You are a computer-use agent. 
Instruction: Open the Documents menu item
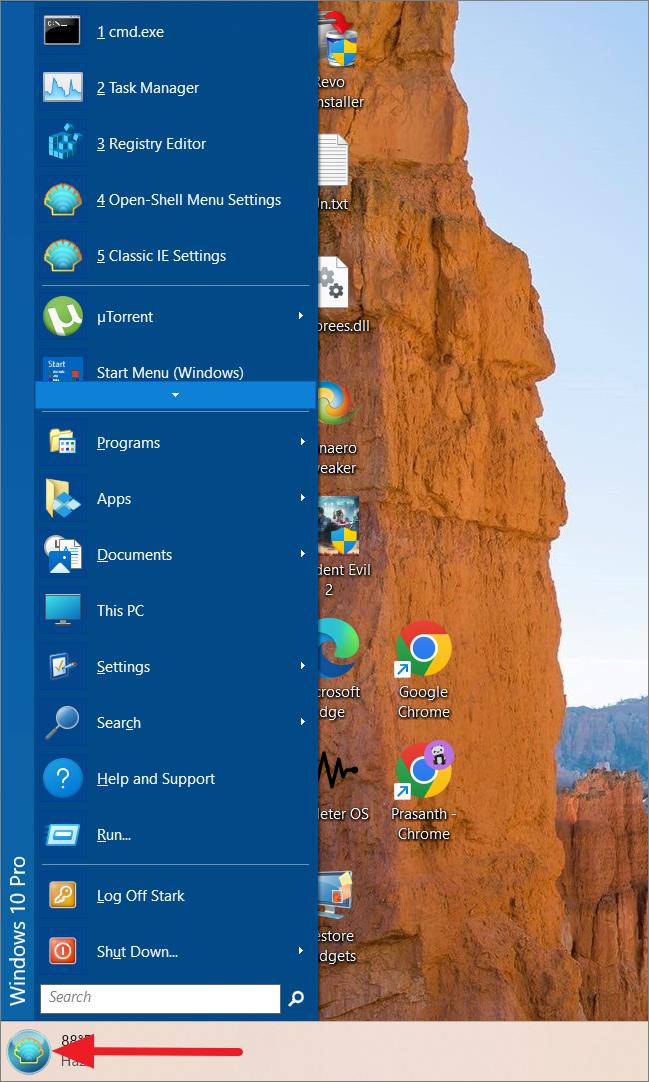pos(134,555)
